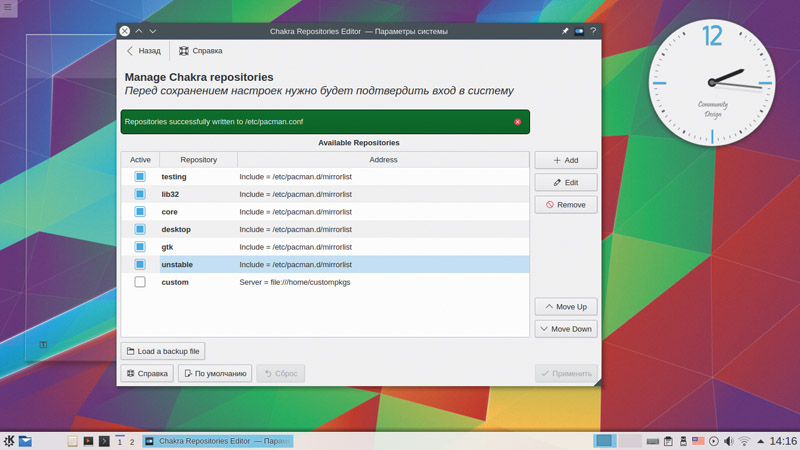Open the clipboard tray icon

[x=668, y=441]
